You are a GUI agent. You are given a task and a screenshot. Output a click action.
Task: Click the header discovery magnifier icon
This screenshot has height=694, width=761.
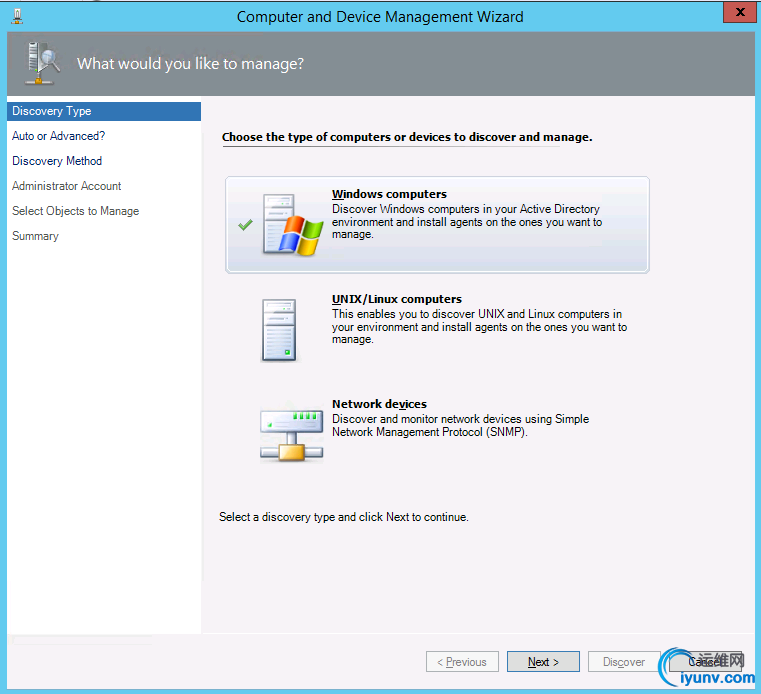[43, 63]
